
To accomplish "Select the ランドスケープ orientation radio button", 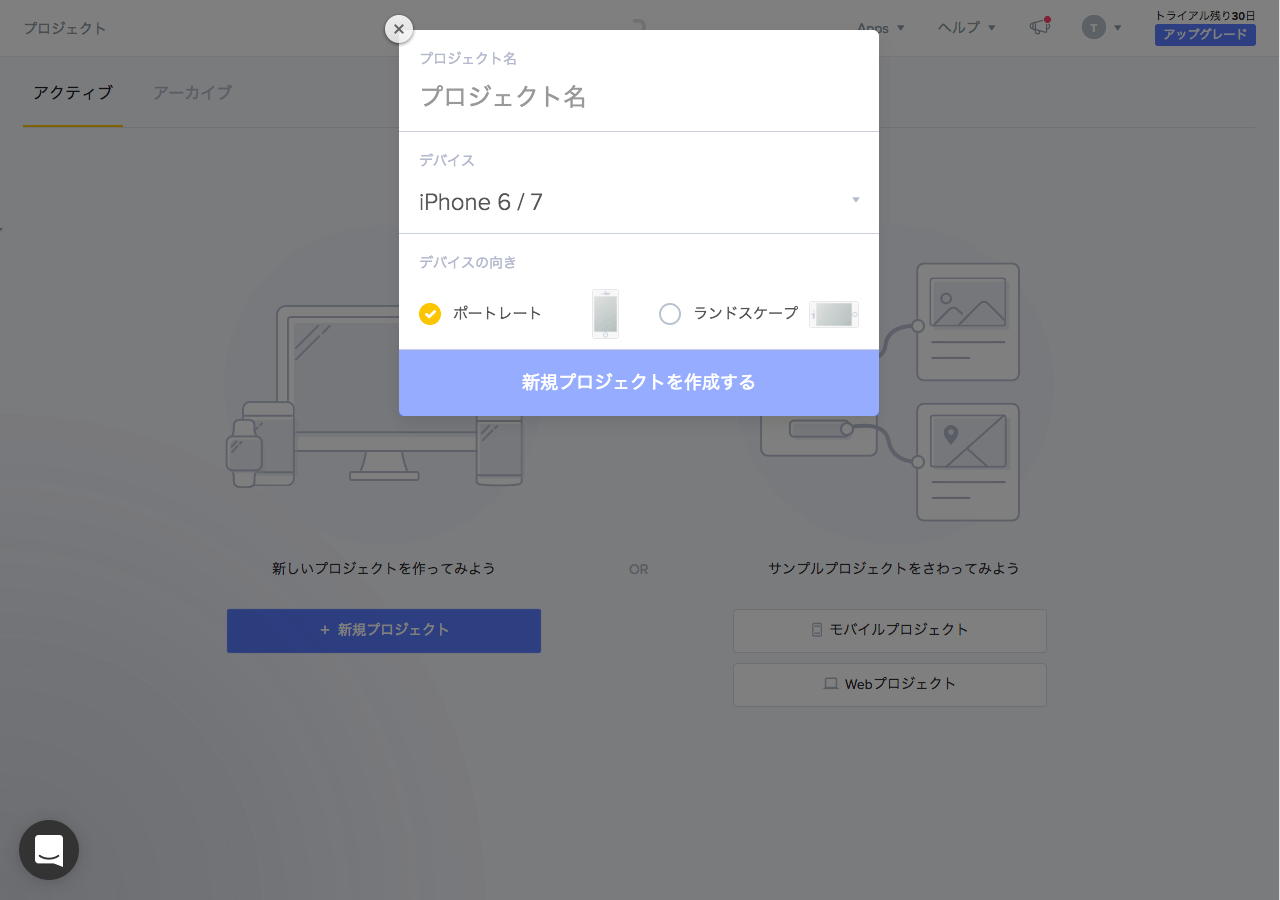I will (x=670, y=313).
